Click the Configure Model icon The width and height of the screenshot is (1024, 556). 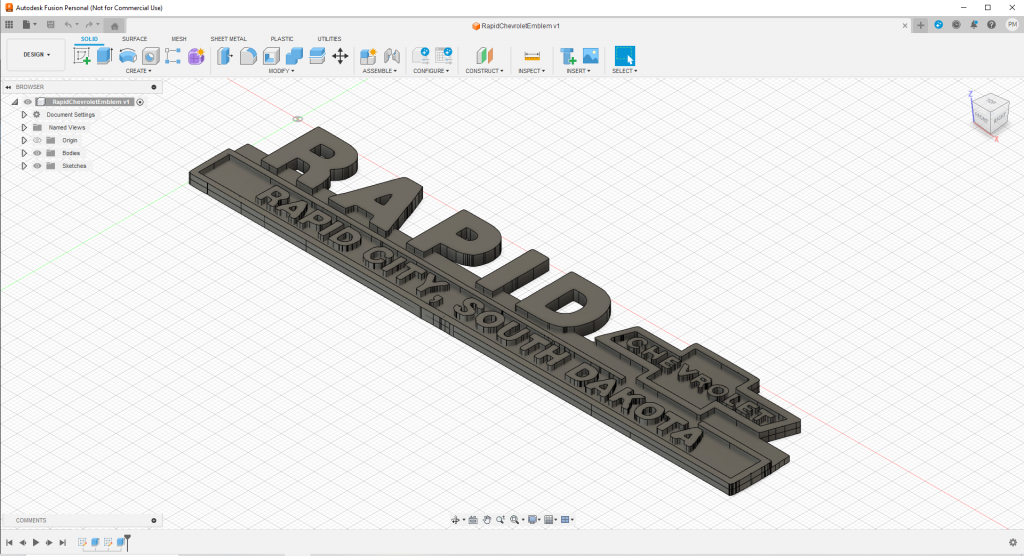tap(421, 56)
